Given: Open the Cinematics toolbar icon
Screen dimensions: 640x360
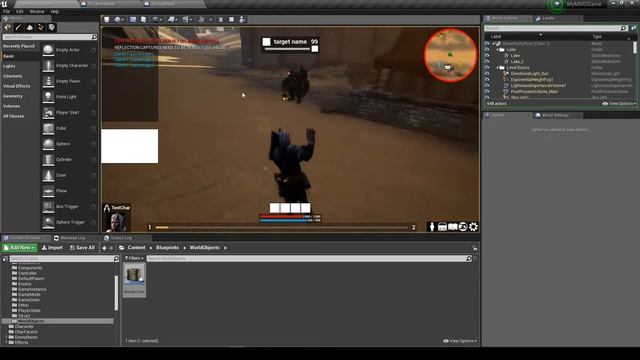Looking at the screenshot, I should click(187, 19).
